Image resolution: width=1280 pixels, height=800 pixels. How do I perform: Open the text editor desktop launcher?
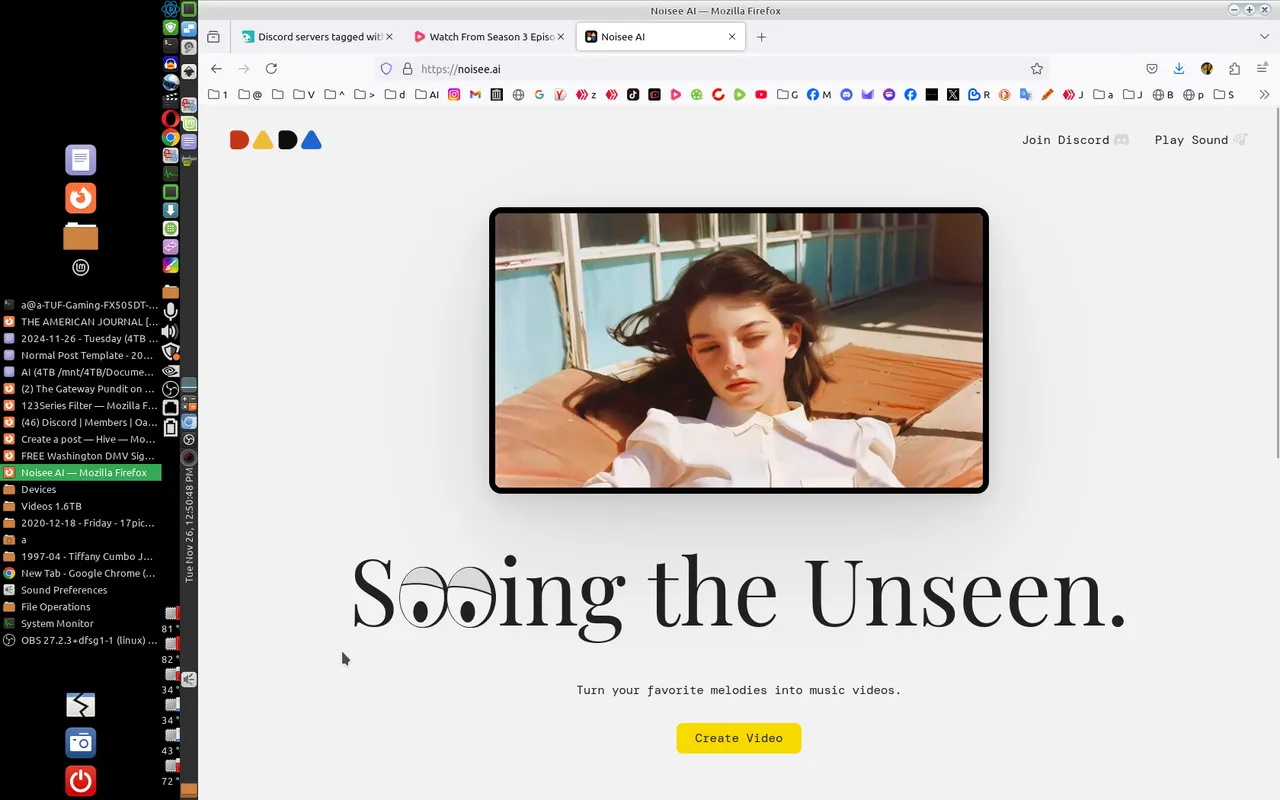[x=81, y=160]
